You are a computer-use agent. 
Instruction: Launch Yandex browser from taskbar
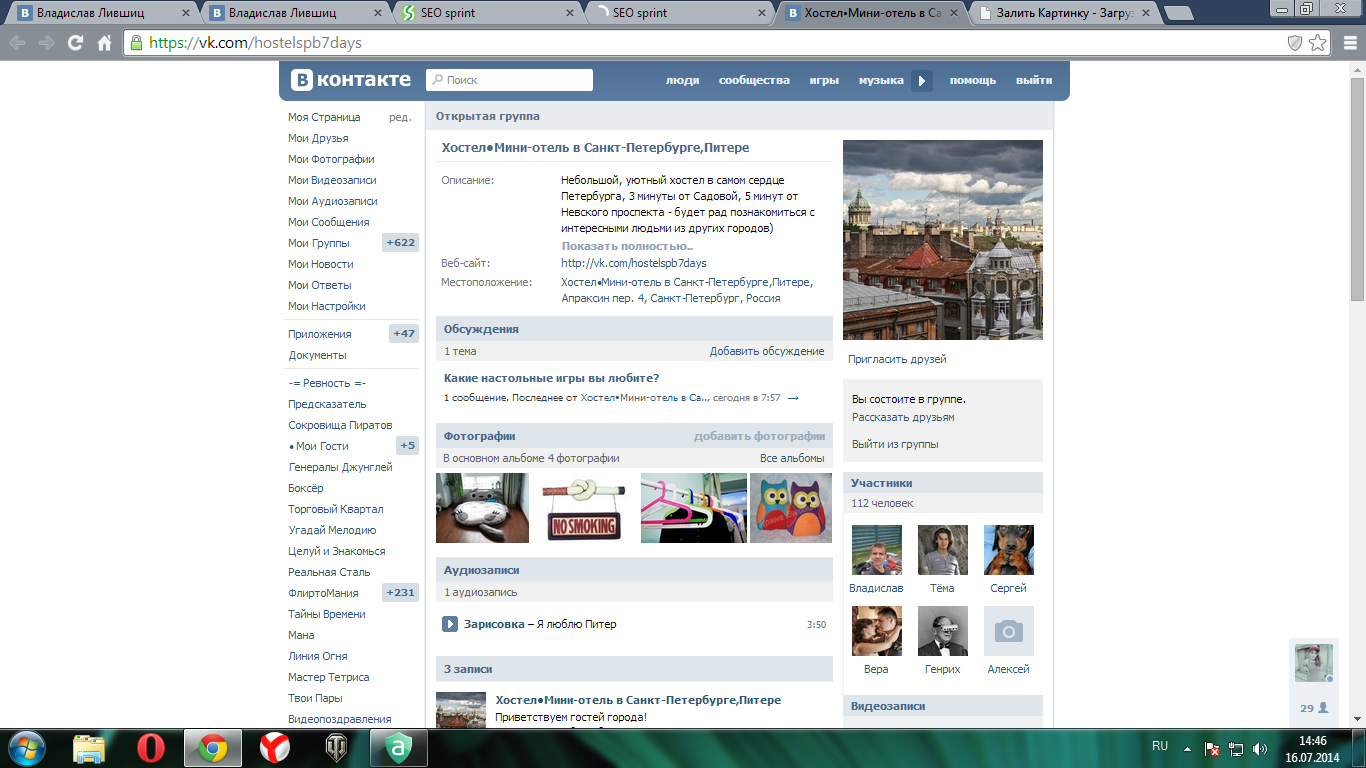coord(275,747)
